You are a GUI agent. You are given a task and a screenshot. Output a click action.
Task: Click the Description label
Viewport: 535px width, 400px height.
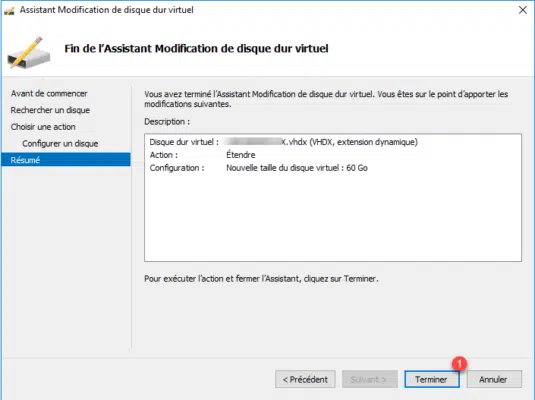tap(167, 122)
